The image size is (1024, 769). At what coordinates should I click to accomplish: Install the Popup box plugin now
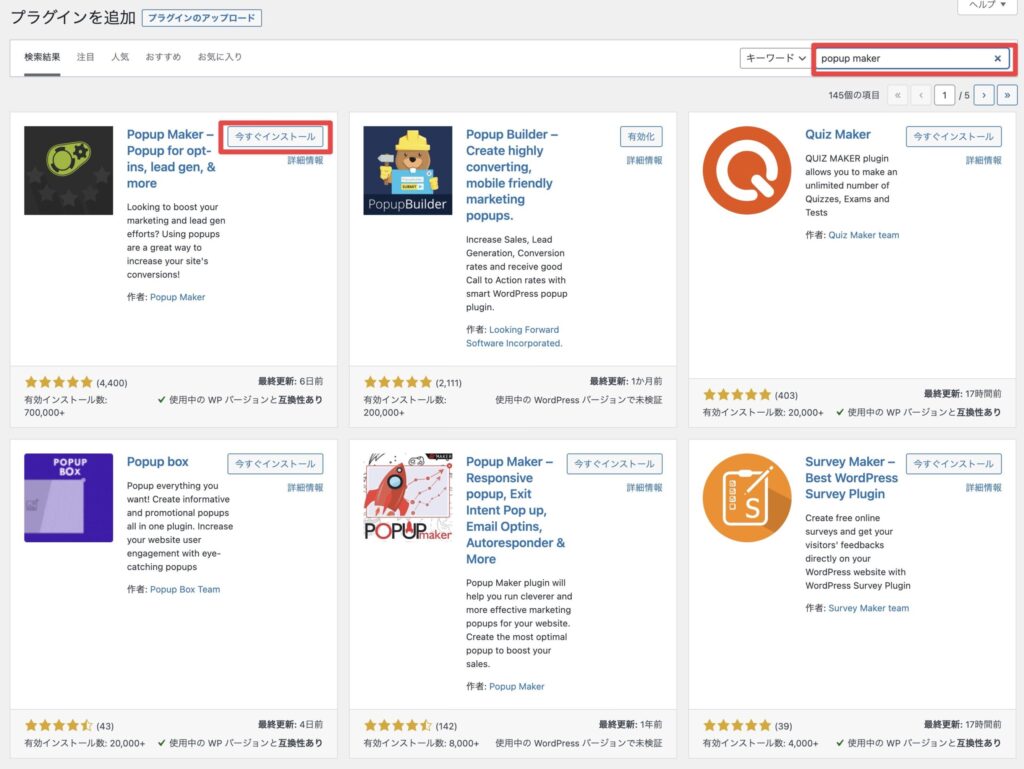pos(275,463)
